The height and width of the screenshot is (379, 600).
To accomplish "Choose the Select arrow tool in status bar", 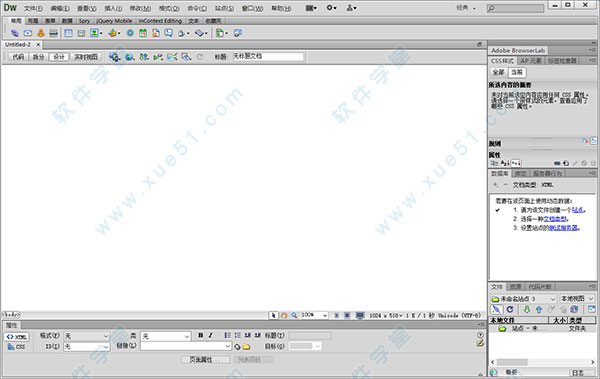I will pos(273,315).
